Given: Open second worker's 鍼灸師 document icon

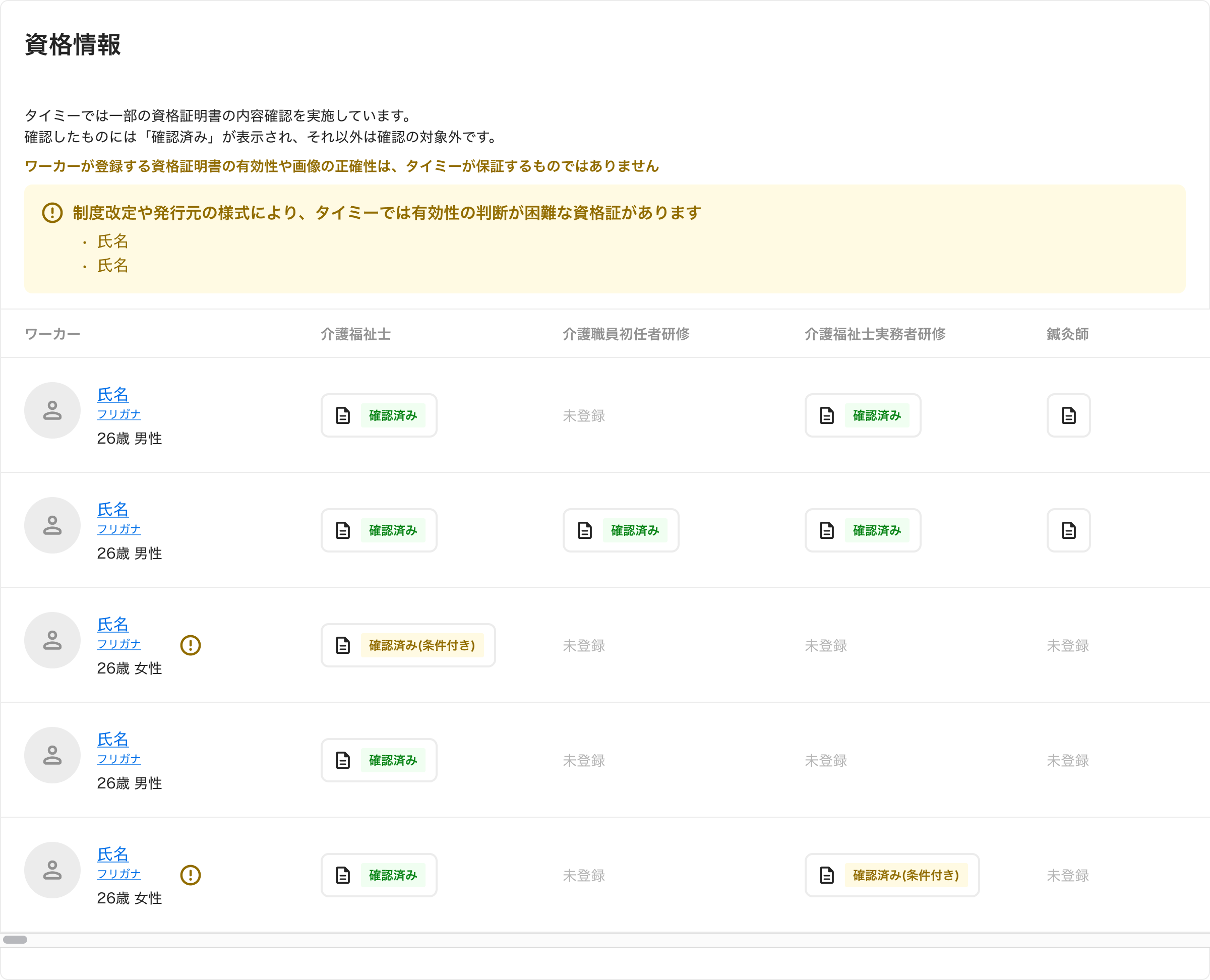Looking at the screenshot, I should tap(1068, 531).
